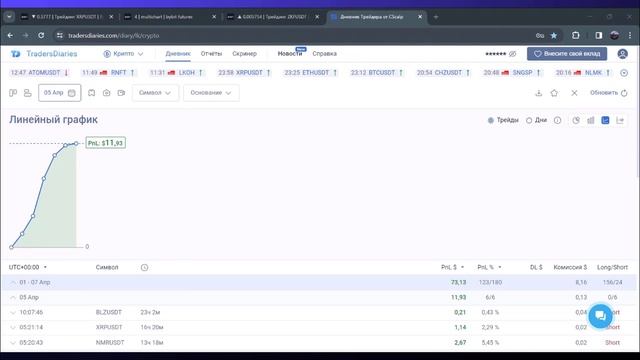
Task: Switch to the multichart bybit futures tab
Action: point(170,17)
